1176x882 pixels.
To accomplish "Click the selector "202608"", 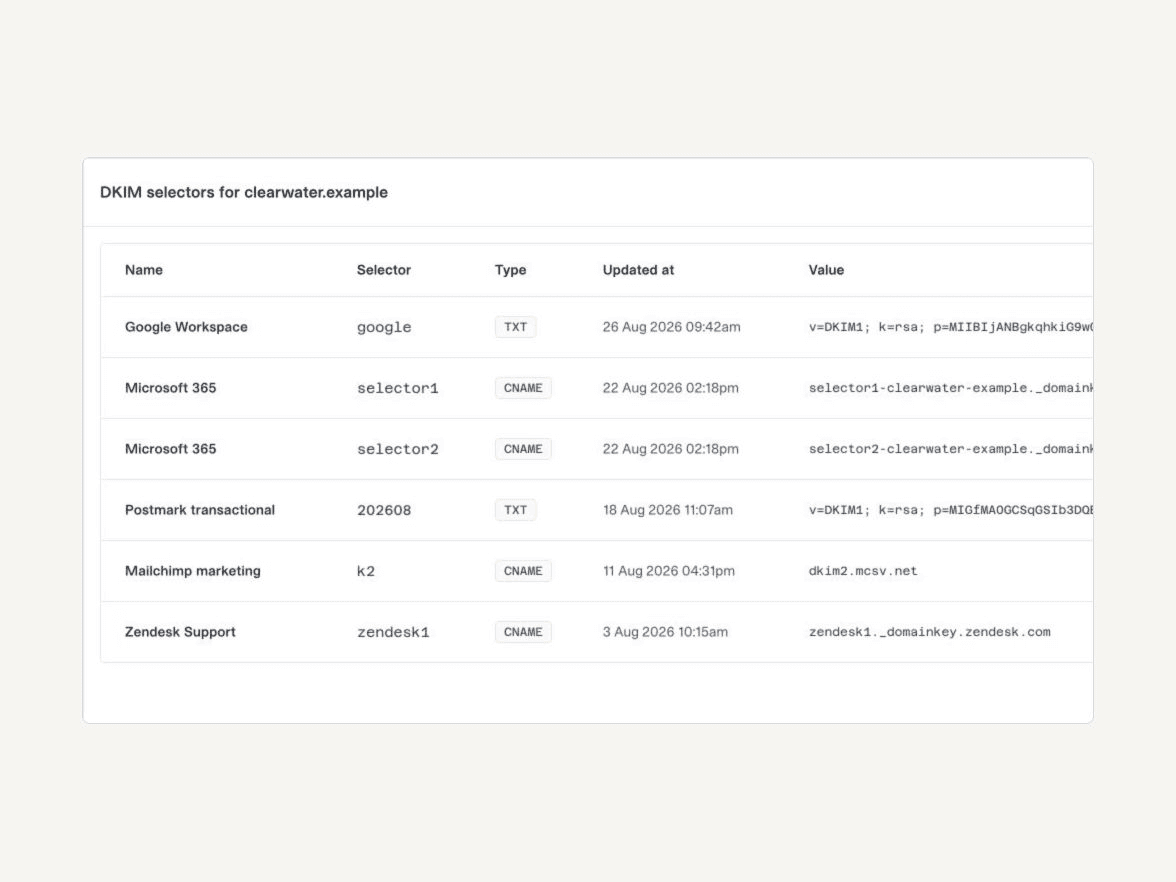I will [x=384, y=511].
